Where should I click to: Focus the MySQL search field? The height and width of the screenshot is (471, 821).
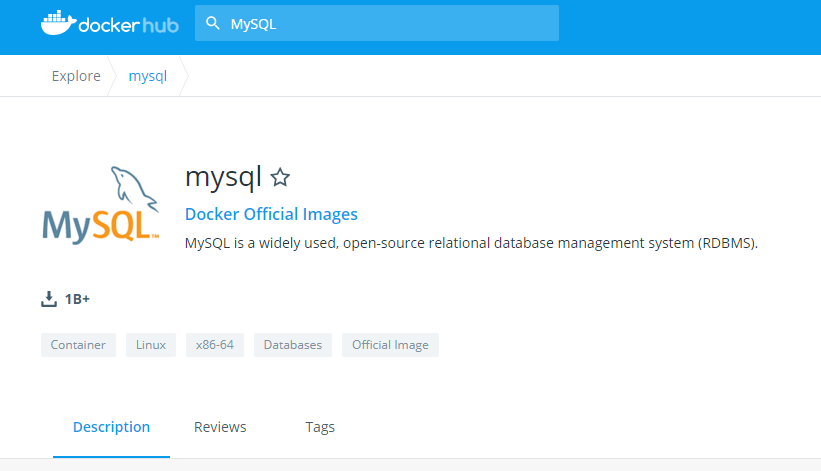pyautogui.click(x=390, y=23)
